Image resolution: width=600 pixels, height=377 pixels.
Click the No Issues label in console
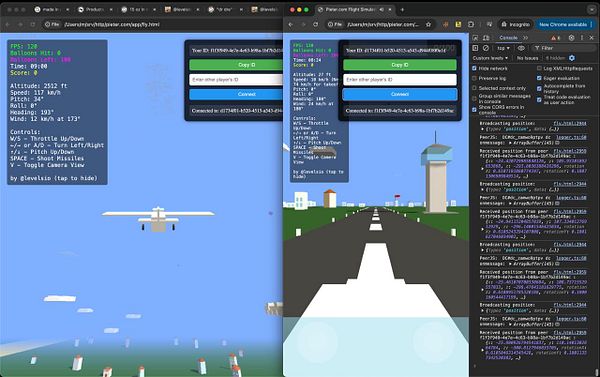(x=528, y=58)
